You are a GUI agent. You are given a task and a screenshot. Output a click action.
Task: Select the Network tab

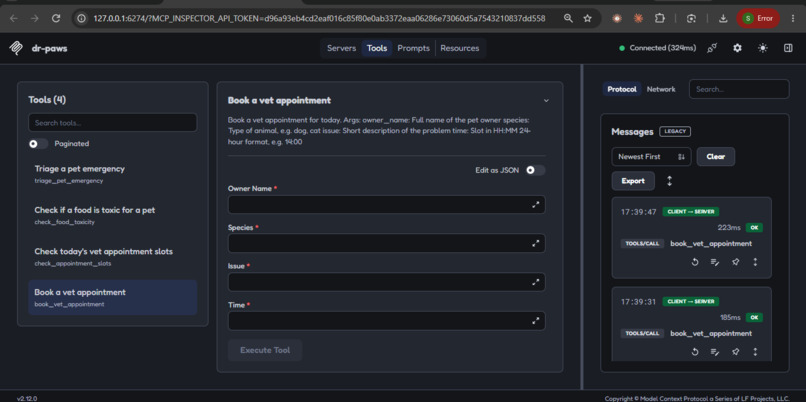point(661,89)
